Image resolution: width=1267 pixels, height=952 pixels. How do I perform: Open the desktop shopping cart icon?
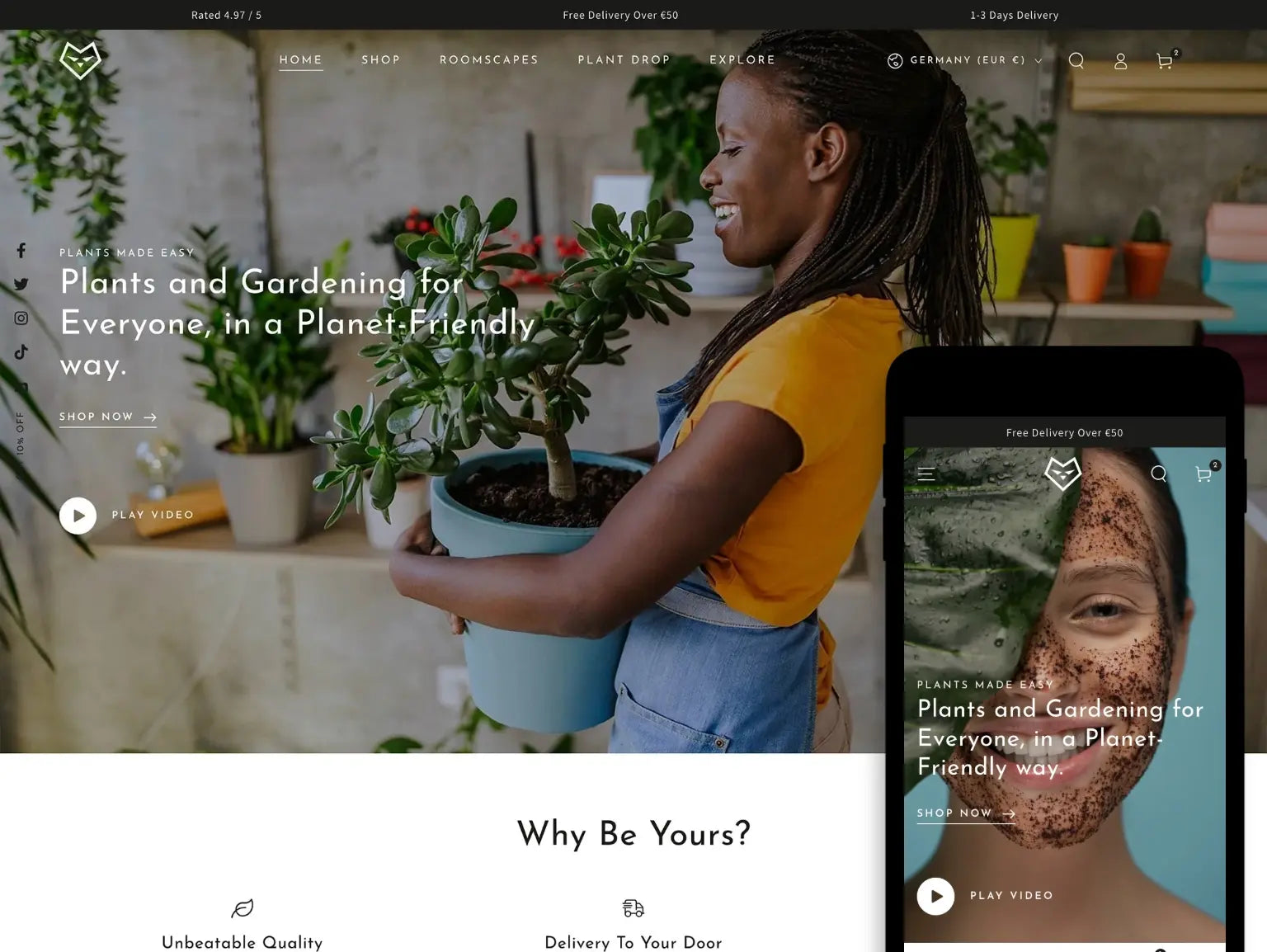1165,61
